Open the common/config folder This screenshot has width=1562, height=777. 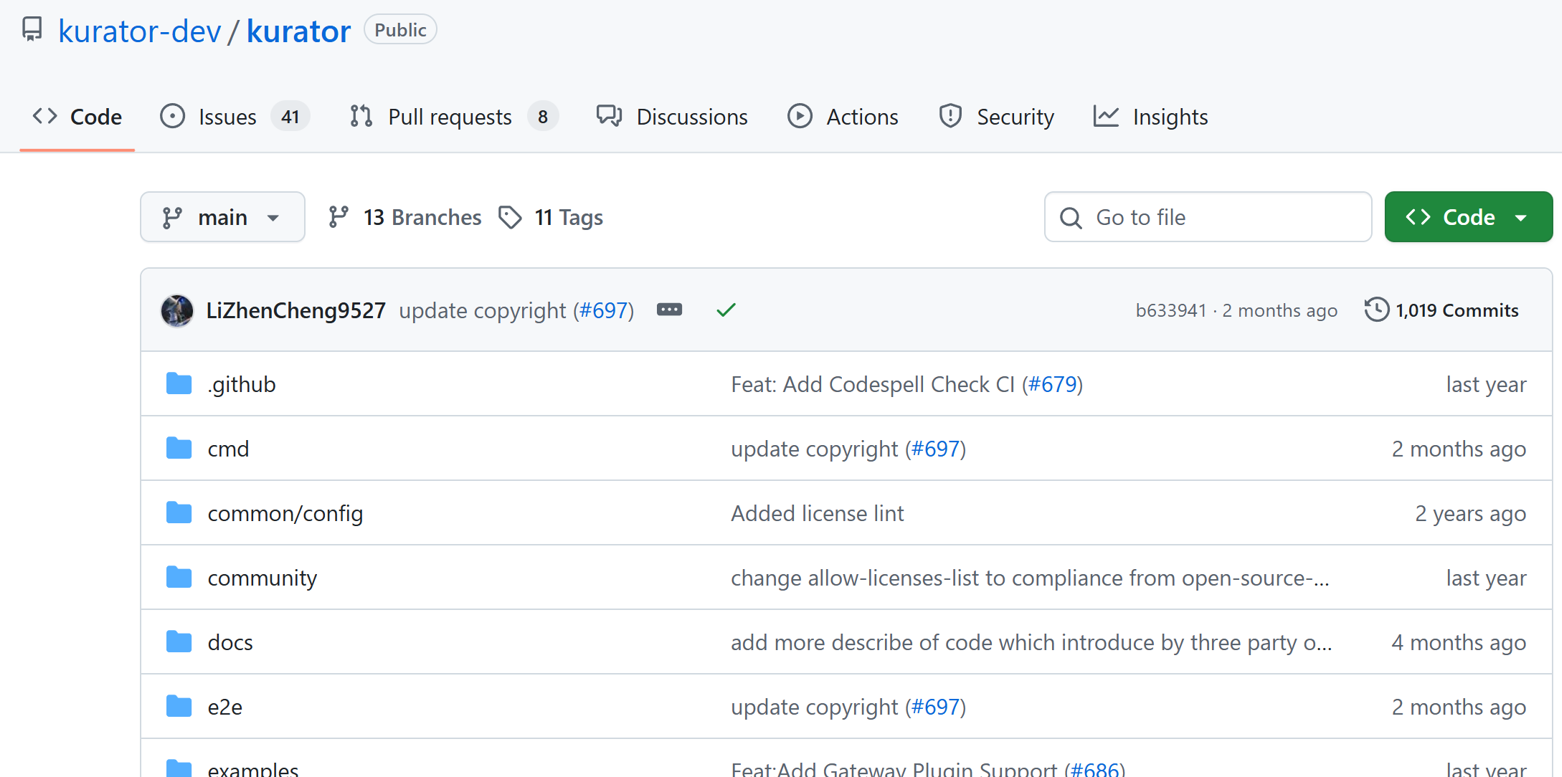(x=285, y=513)
